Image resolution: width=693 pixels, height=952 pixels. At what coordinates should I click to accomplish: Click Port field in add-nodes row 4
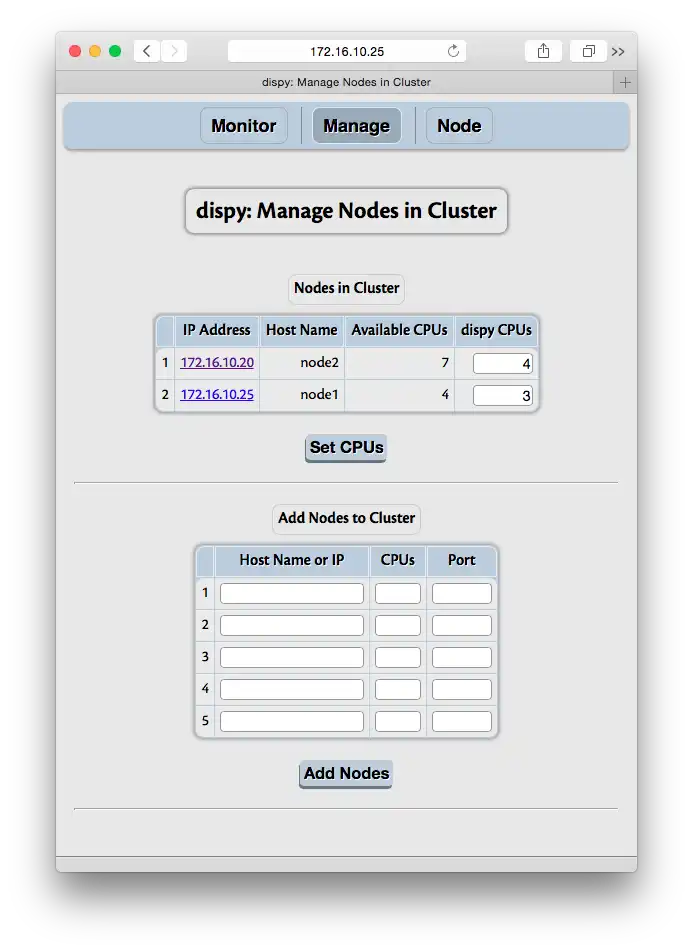(462, 690)
